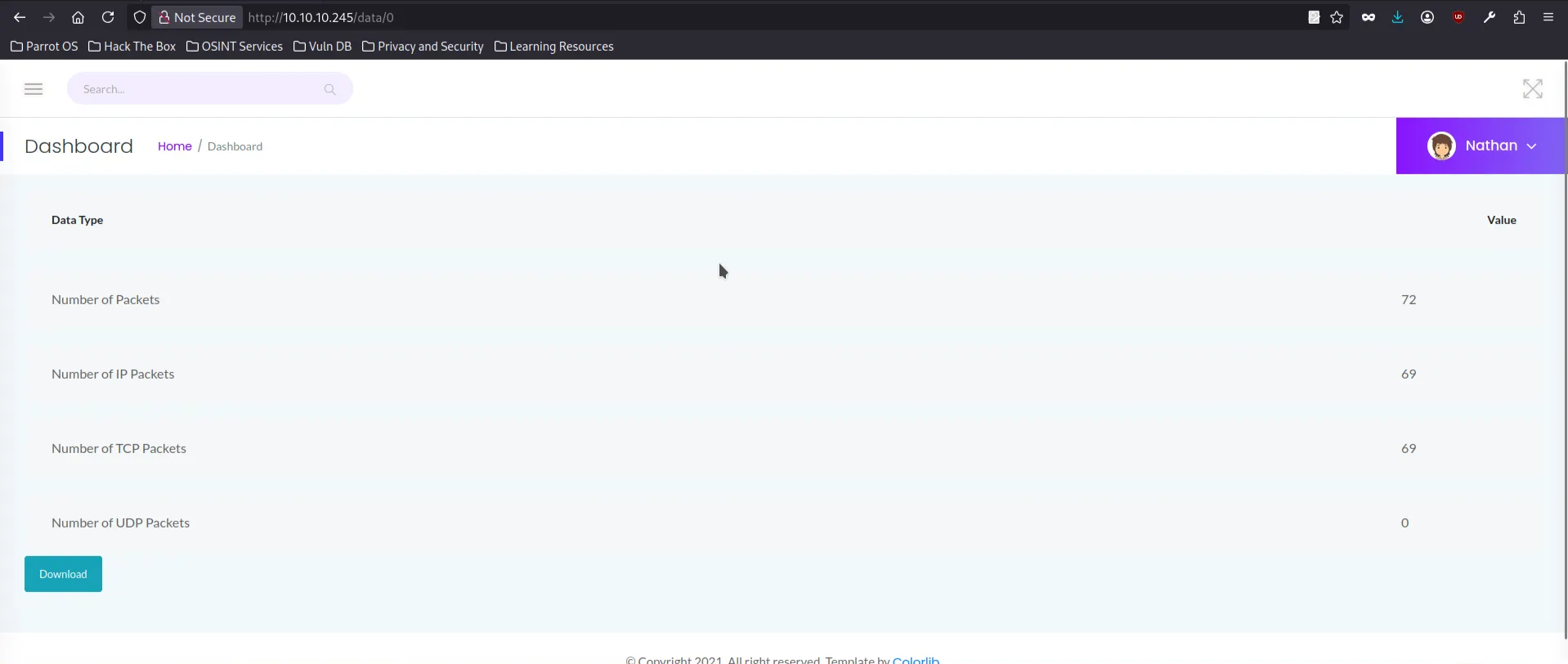Image resolution: width=1568 pixels, height=664 pixels.
Task: Open the Firefox account icon
Action: 1427,17
